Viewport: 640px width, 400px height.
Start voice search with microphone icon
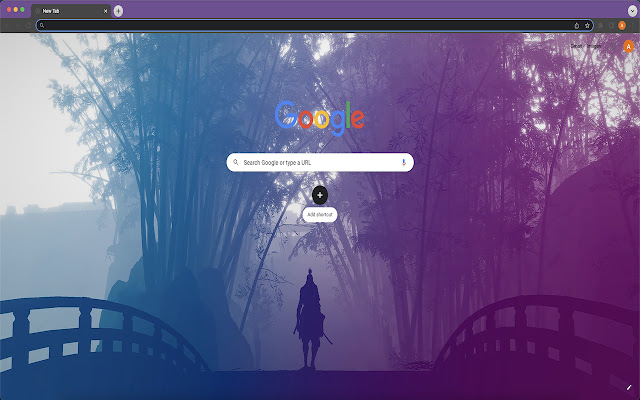pos(403,162)
